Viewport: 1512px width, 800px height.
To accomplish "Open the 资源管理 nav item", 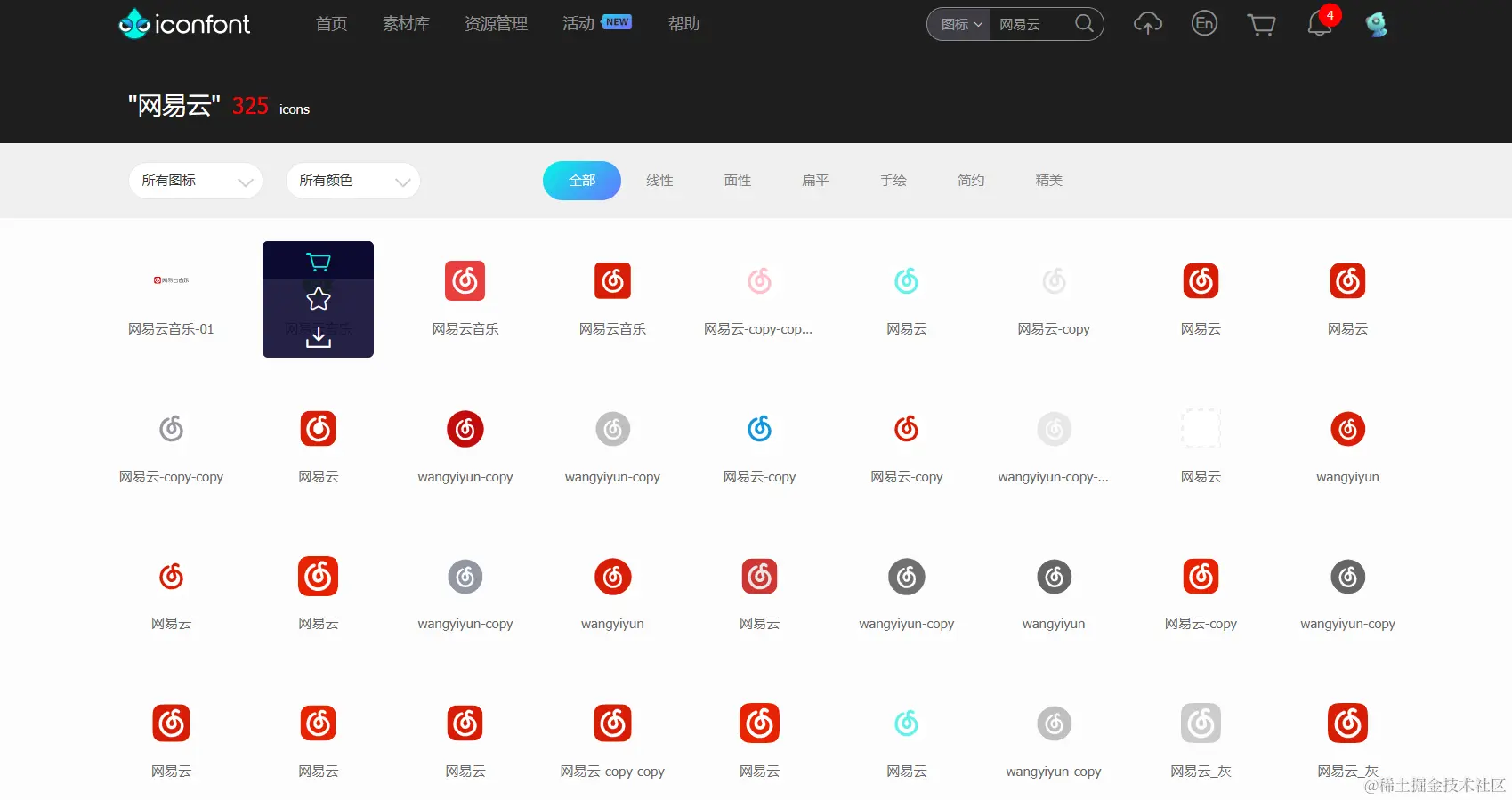I will coord(496,24).
